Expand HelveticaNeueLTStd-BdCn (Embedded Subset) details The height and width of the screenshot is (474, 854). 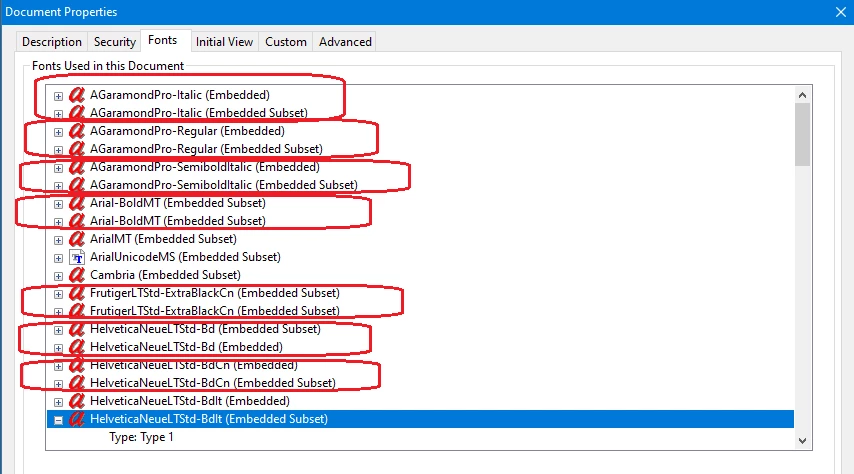[58, 384]
